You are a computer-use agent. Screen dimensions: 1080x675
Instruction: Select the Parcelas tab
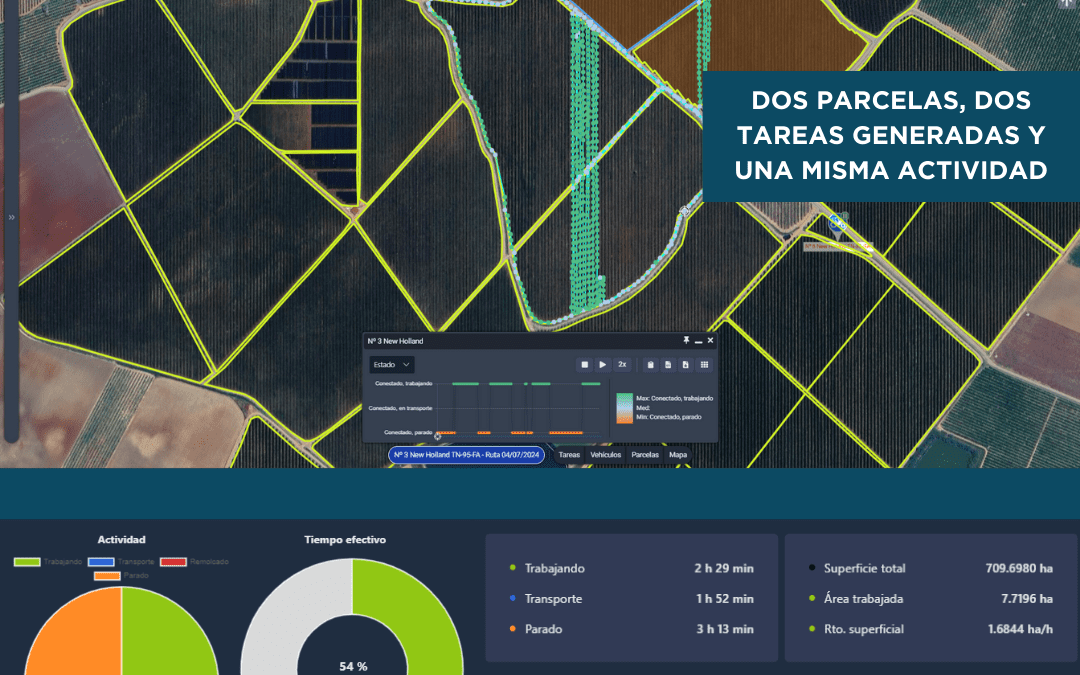(x=645, y=455)
